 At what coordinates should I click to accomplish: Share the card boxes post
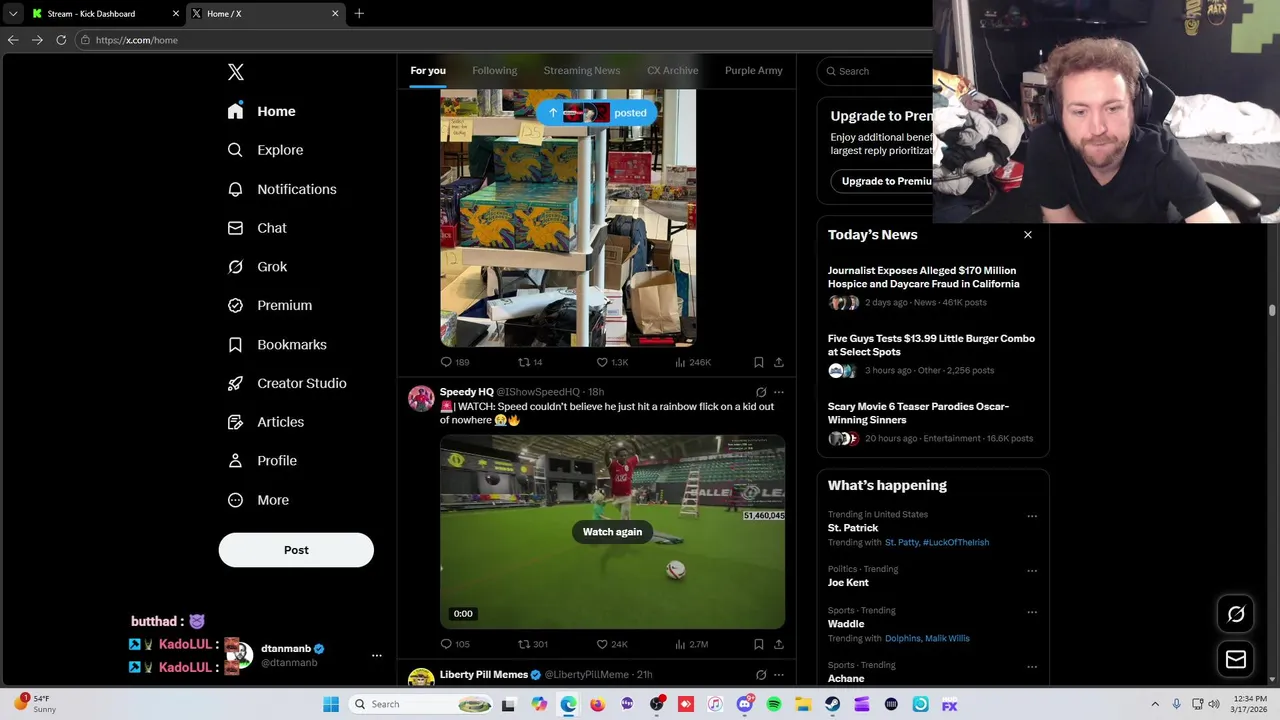[779, 362]
